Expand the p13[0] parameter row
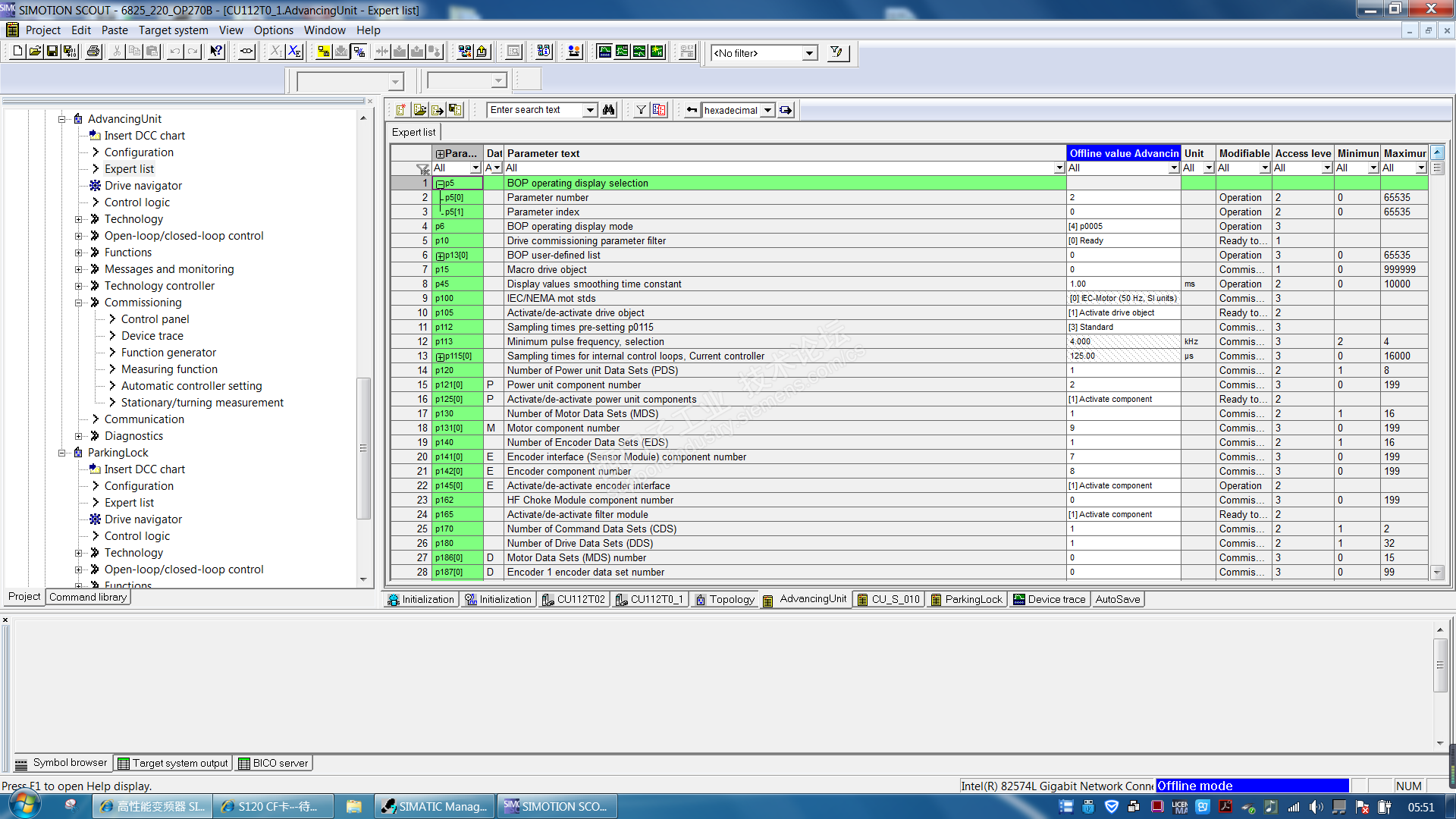Screen dimensions: 1456x819 pyautogui.click(x=440, y=256)
